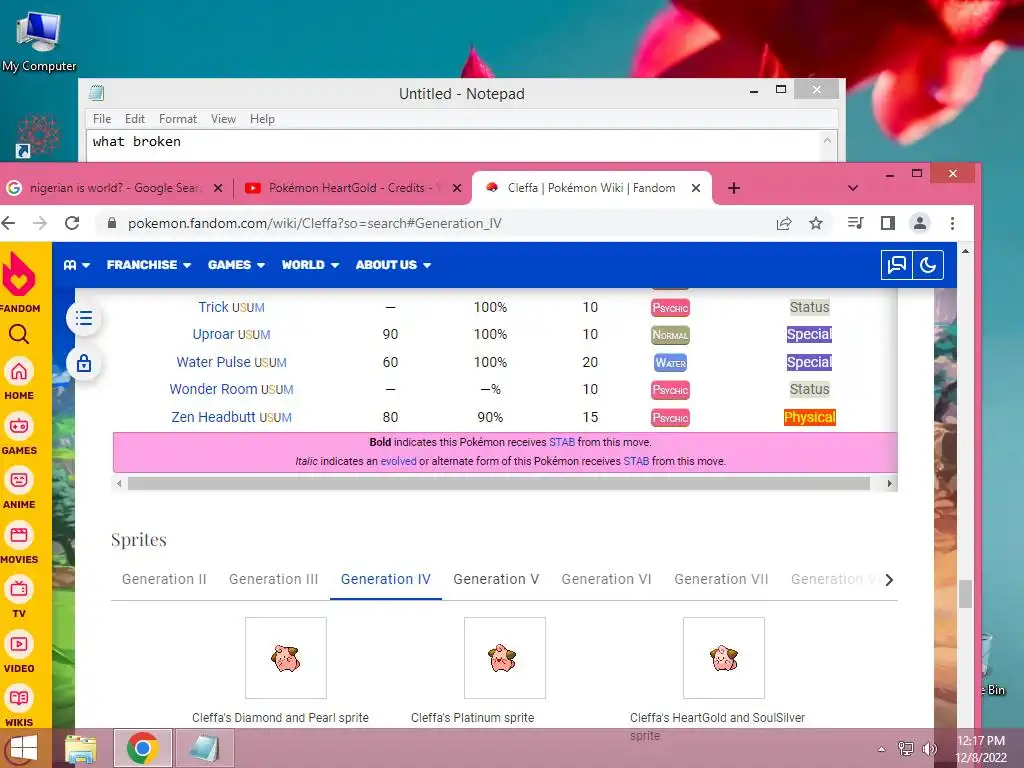The width and height of the screenshot is (1024, 768).
Task: Open a new browser tab
Action: click(x=733, y=188)
